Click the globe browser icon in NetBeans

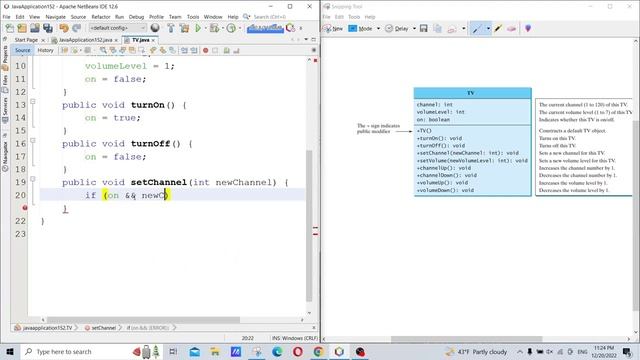click(x=155, y=28)
